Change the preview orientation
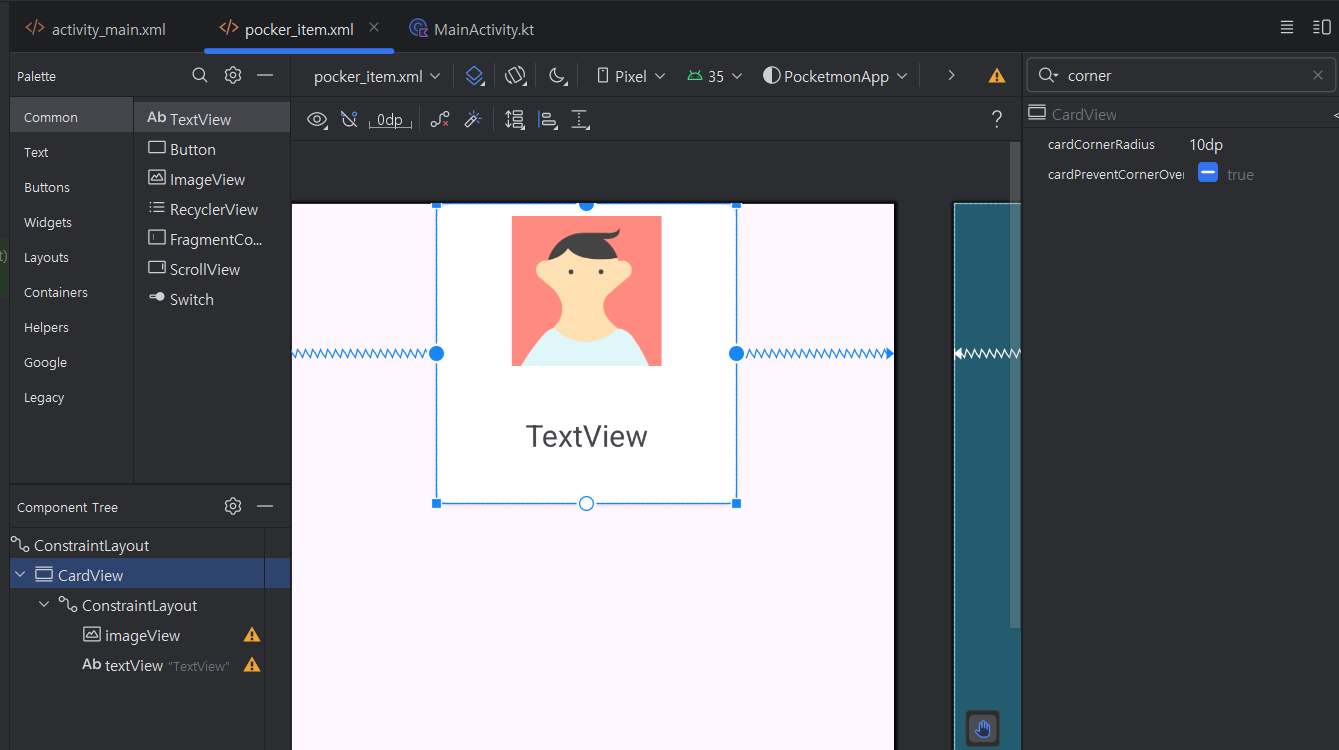 click(x=515, y=75)
